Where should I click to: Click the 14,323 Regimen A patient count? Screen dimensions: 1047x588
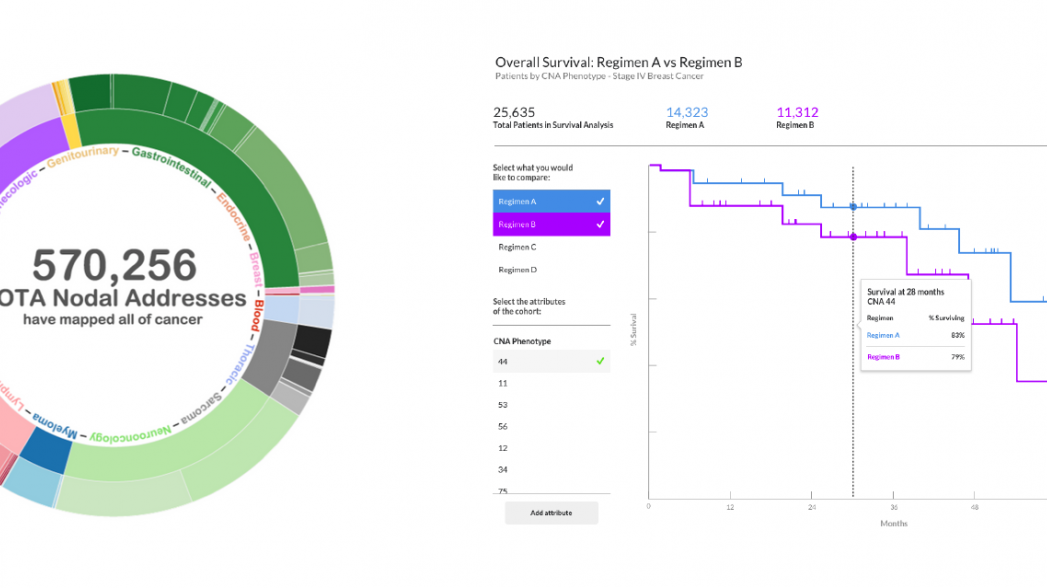pos(687,113)
